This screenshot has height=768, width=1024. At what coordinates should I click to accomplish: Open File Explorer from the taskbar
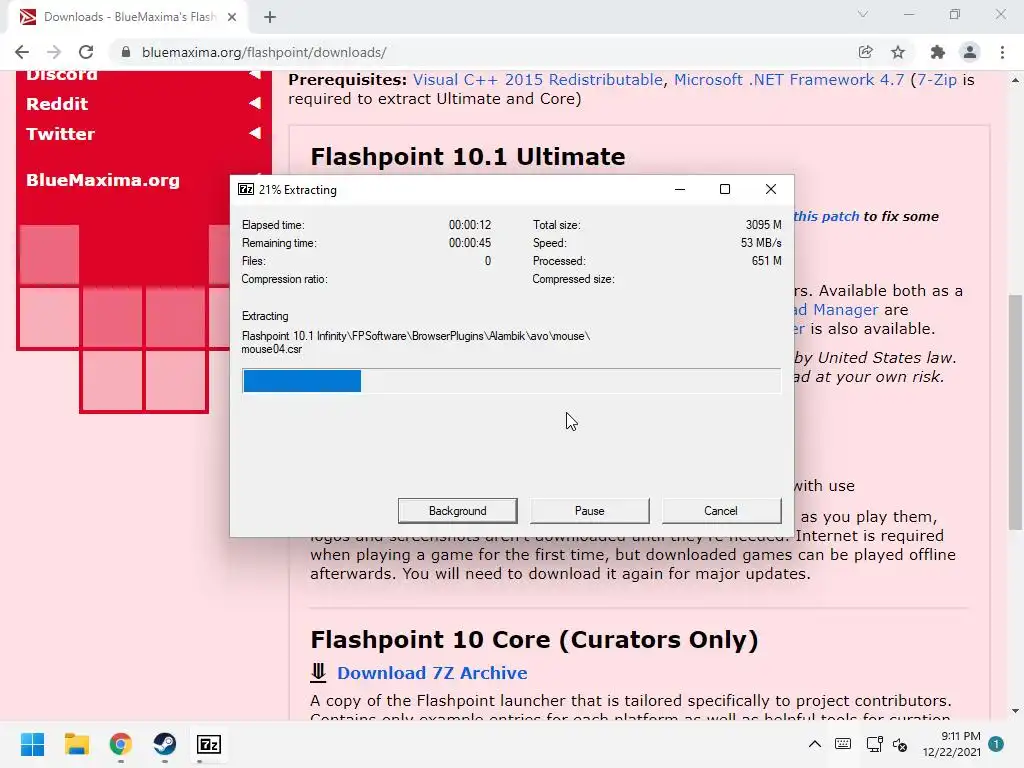coord(76,744)
